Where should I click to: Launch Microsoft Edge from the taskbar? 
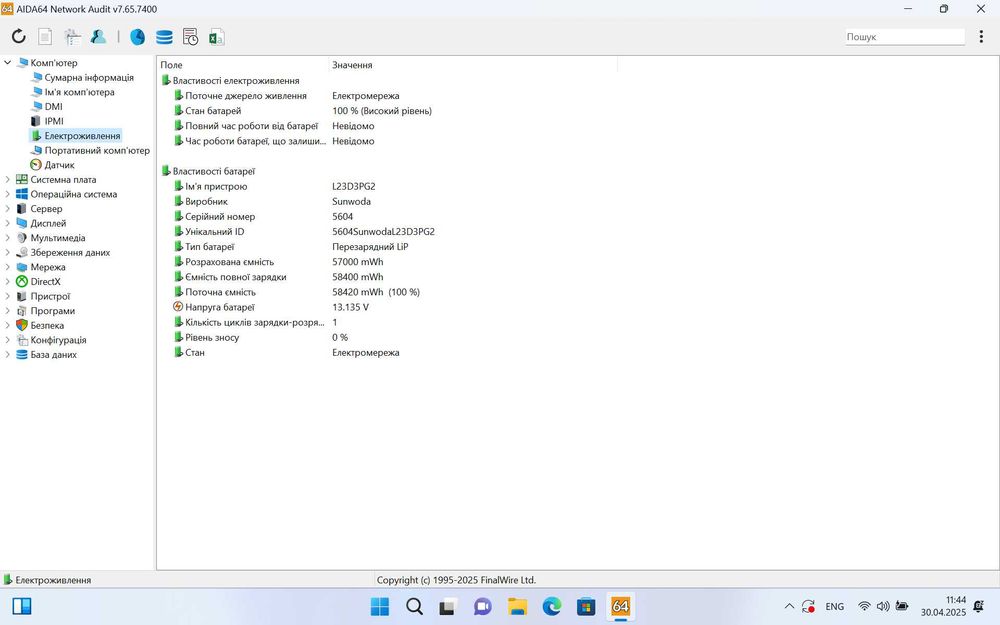coord(552,607)
